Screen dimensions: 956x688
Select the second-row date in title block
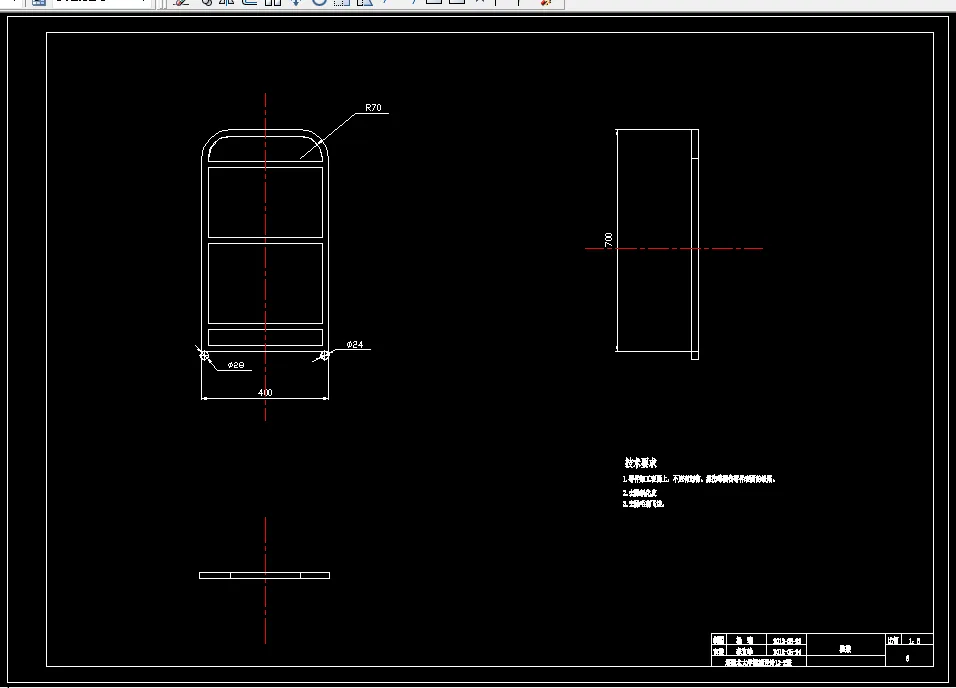[x=787, y=652]
